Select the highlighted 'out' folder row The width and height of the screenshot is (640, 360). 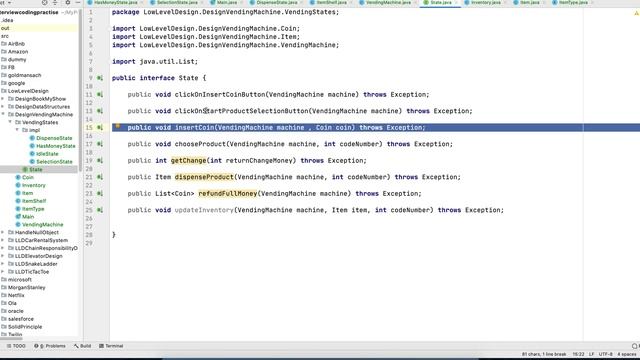[39, 28]
